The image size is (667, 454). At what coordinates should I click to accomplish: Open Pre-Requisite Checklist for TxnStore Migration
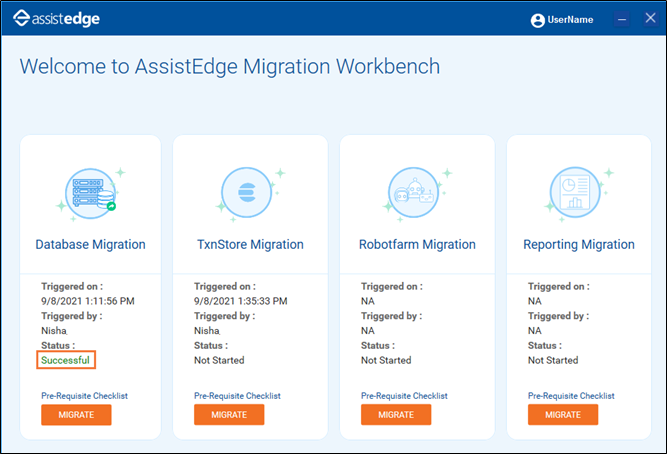[x=237, y=396]
